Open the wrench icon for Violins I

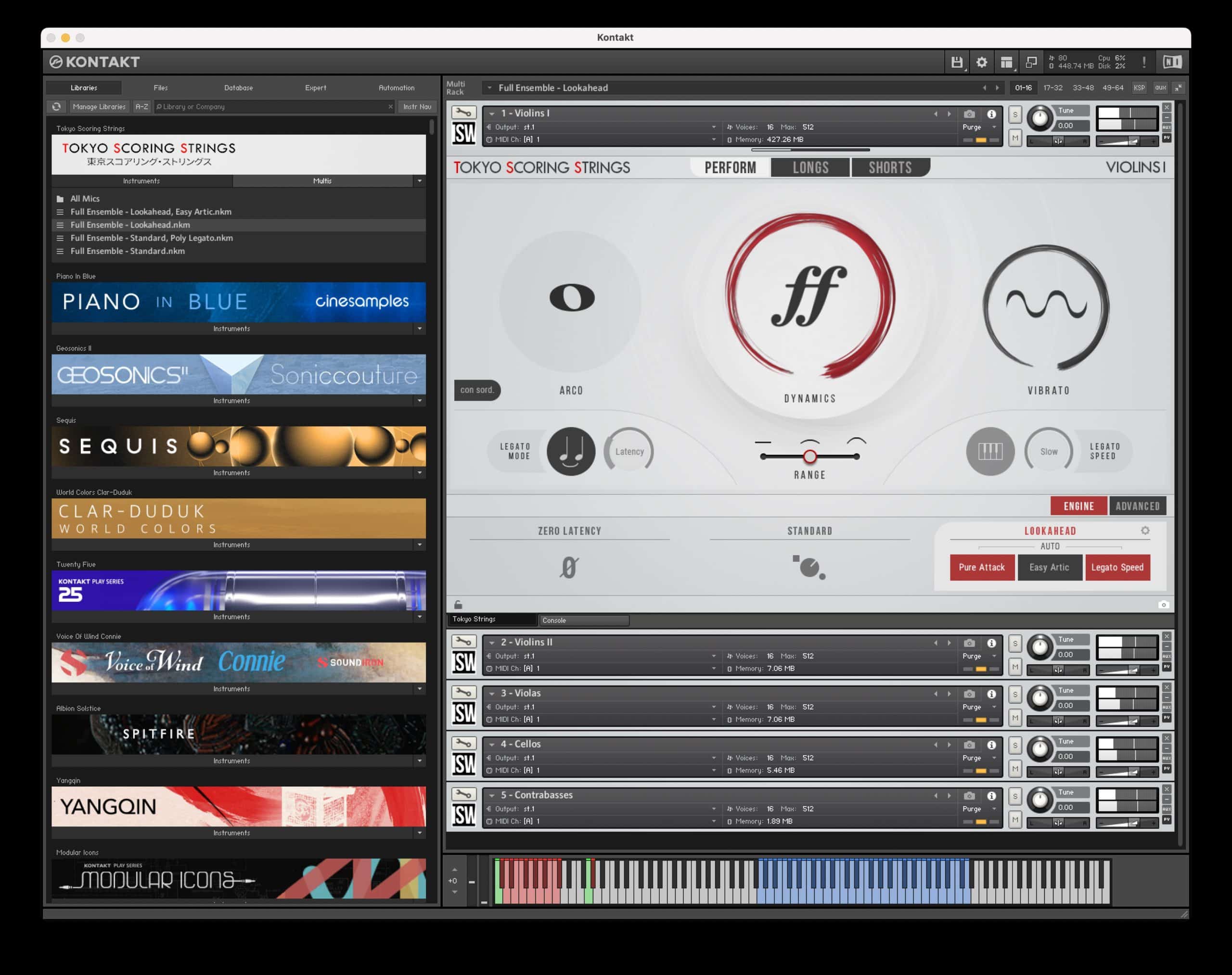tap(463, 113)
